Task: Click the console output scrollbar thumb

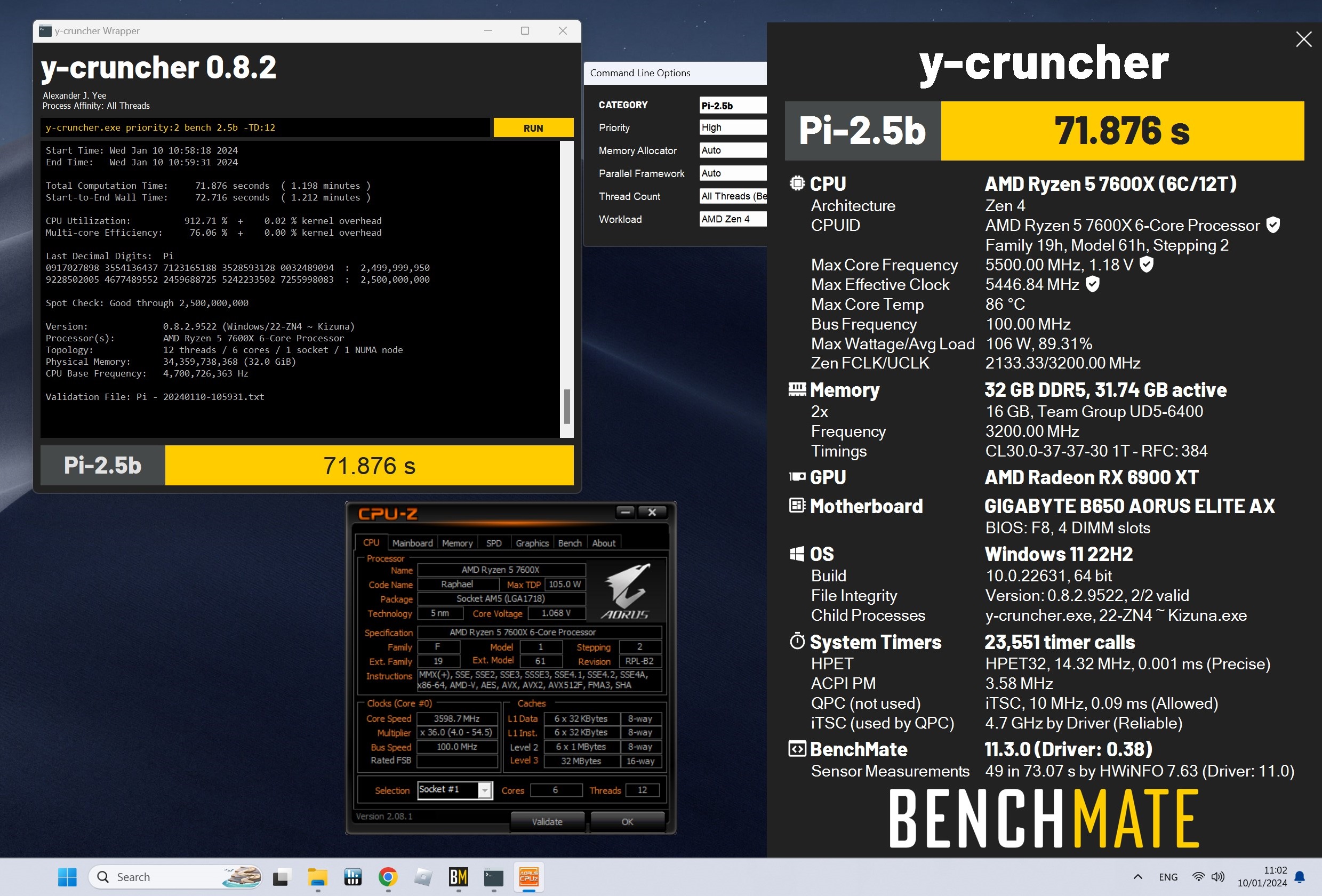Action: coord(566,406)
